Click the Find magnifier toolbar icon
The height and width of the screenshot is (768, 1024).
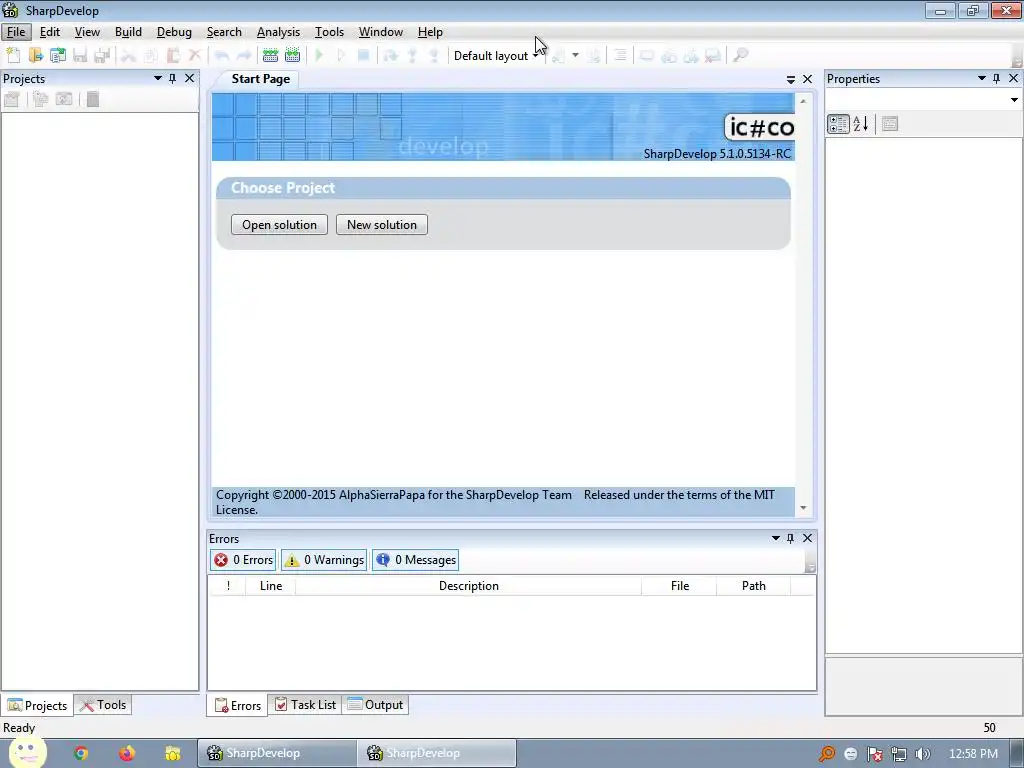coord(740,56)
